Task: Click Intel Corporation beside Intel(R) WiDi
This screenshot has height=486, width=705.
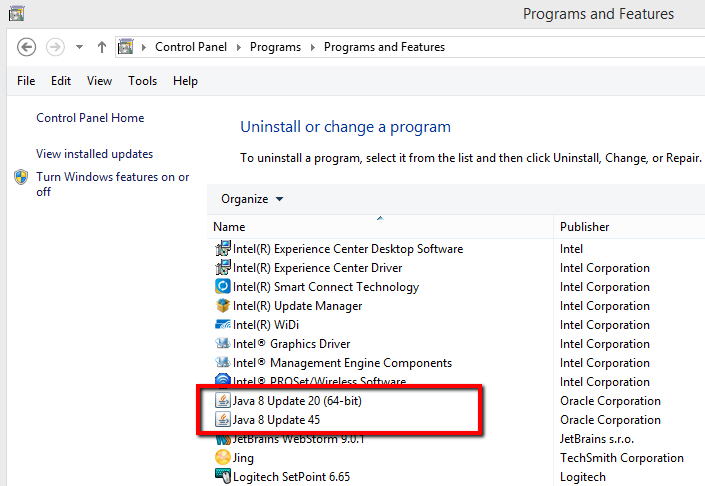Action: click(604, 325)
